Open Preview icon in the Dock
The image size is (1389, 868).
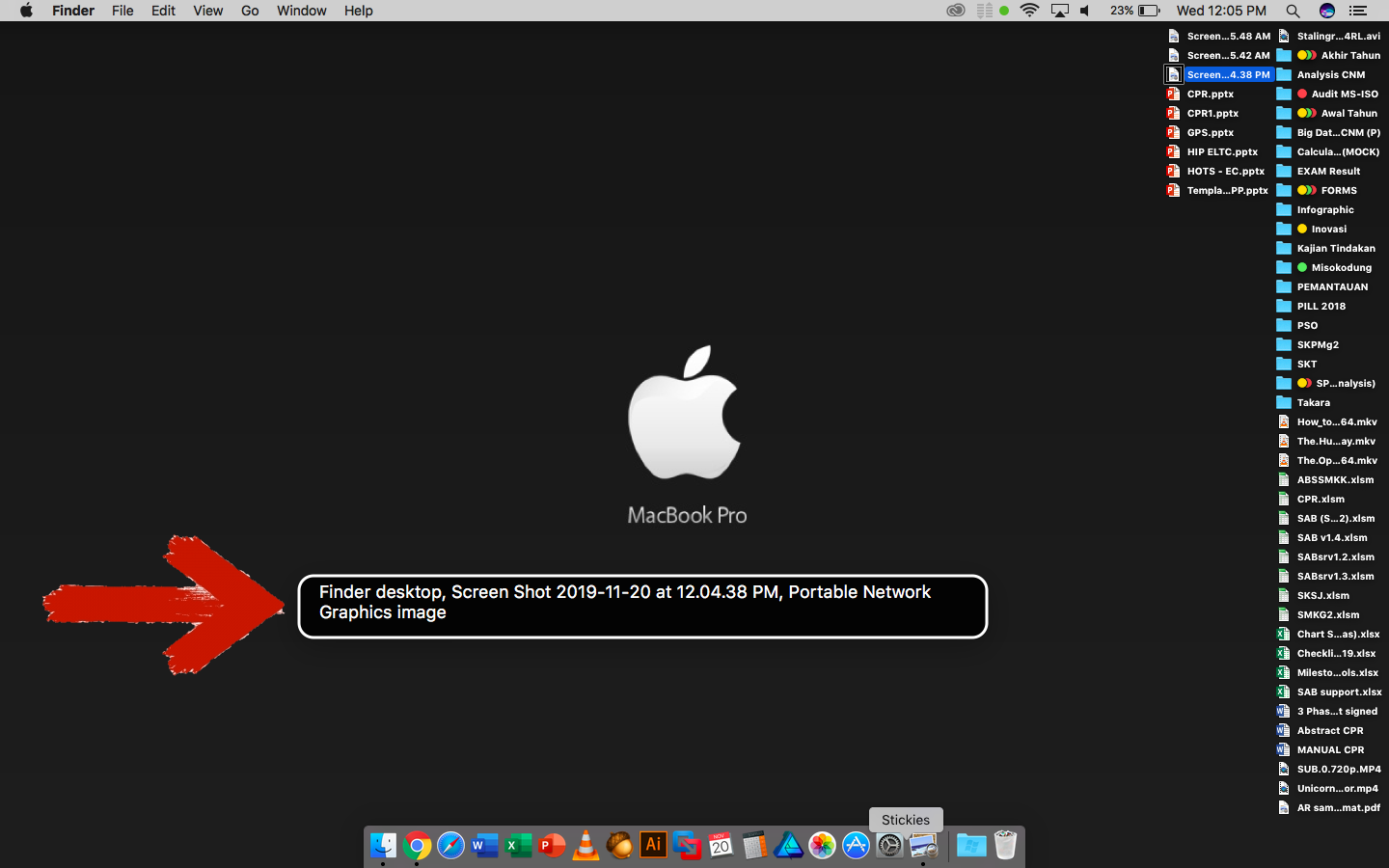(x=923, y=846)
